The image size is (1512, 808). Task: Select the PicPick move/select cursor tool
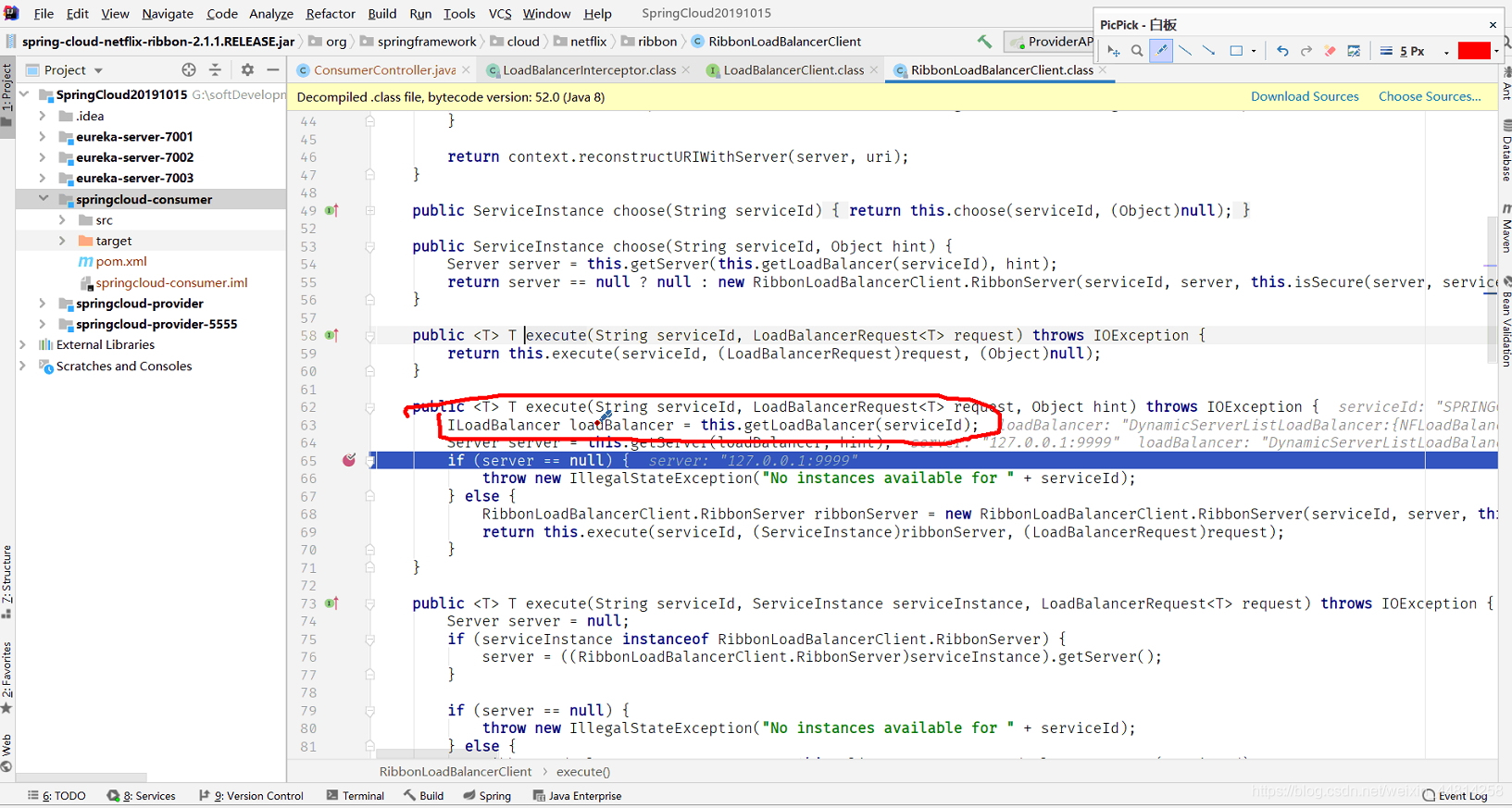click(1113, 51)
